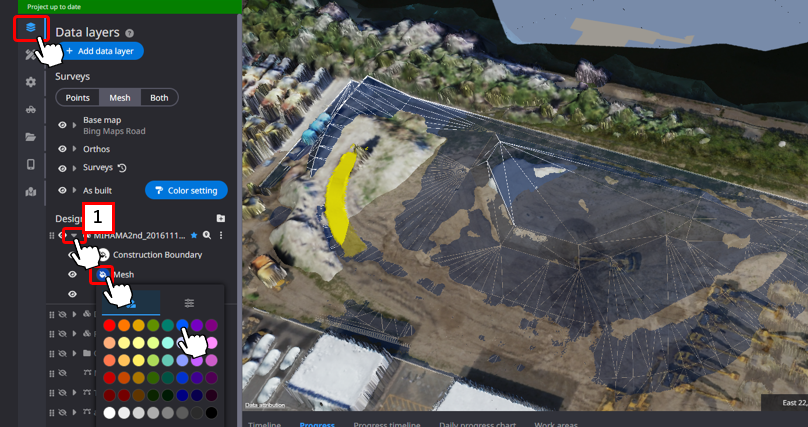
Task: Select the Both survey display option
Action: pyautogui.click(x=159, y=97)
